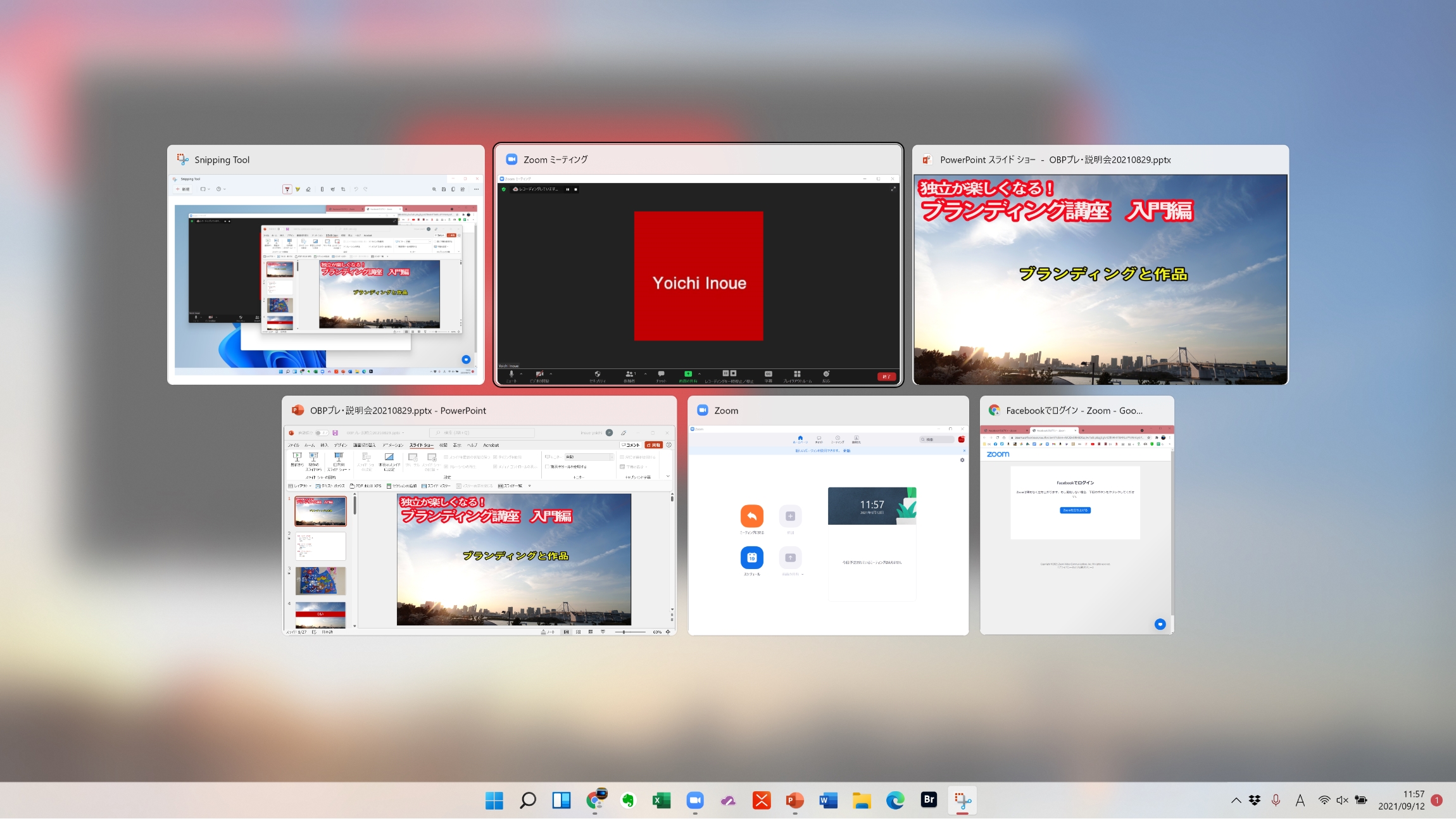The height and width of the screenshot is (821, 1456).
Task: Launch Microsoft Edge from the taskbar
Action: coord(895,801)
